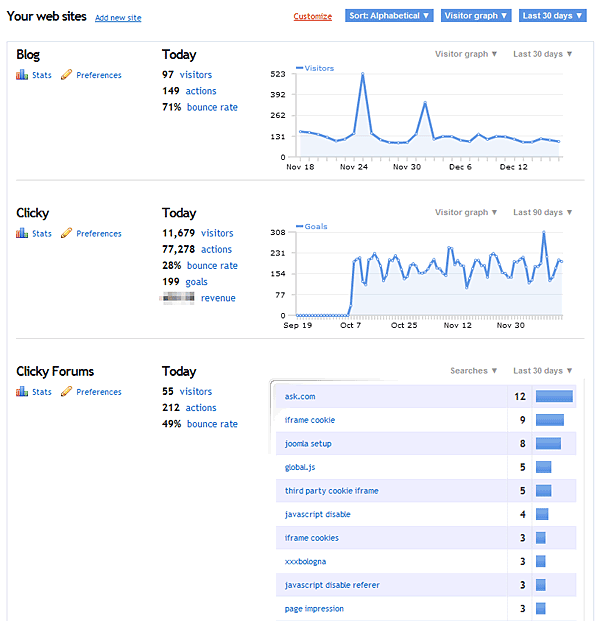Open the 'iframe cookie' search term
This screenshot has width=600, height=621.
[310, 420]
